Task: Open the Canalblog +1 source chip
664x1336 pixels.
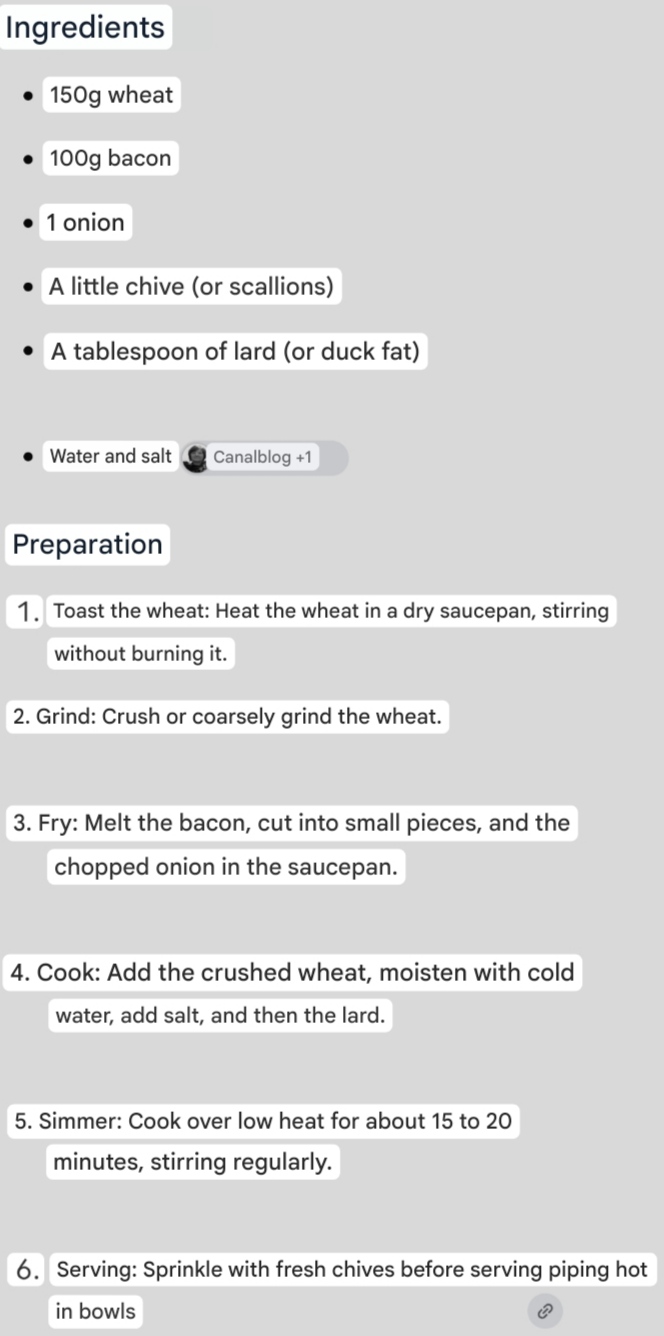Action: [x=264, y=458]
